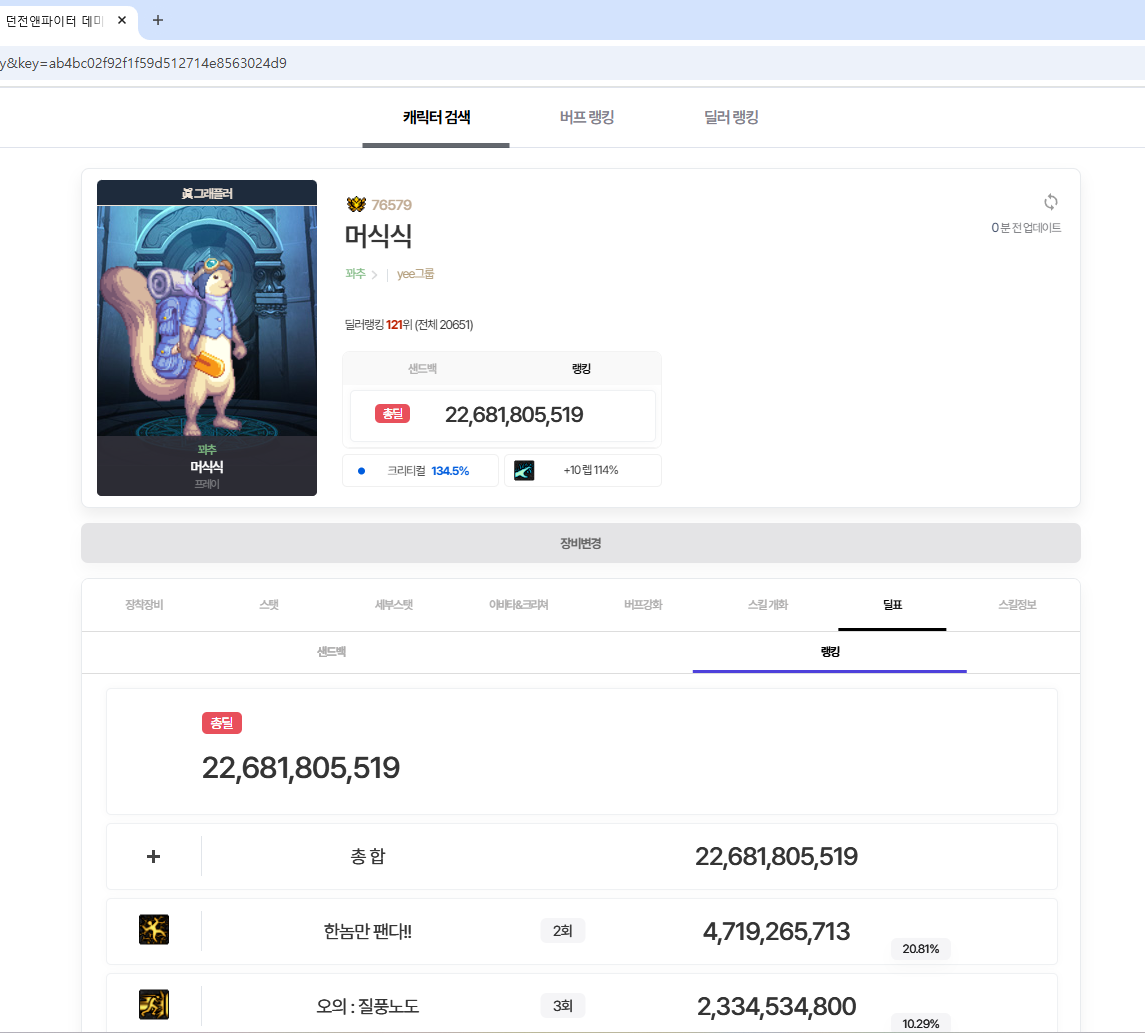This screenshot has height=1033, width=1145.
Task: Click the 한놈만 팬다!! skill icon
Action: coord(154,930)
